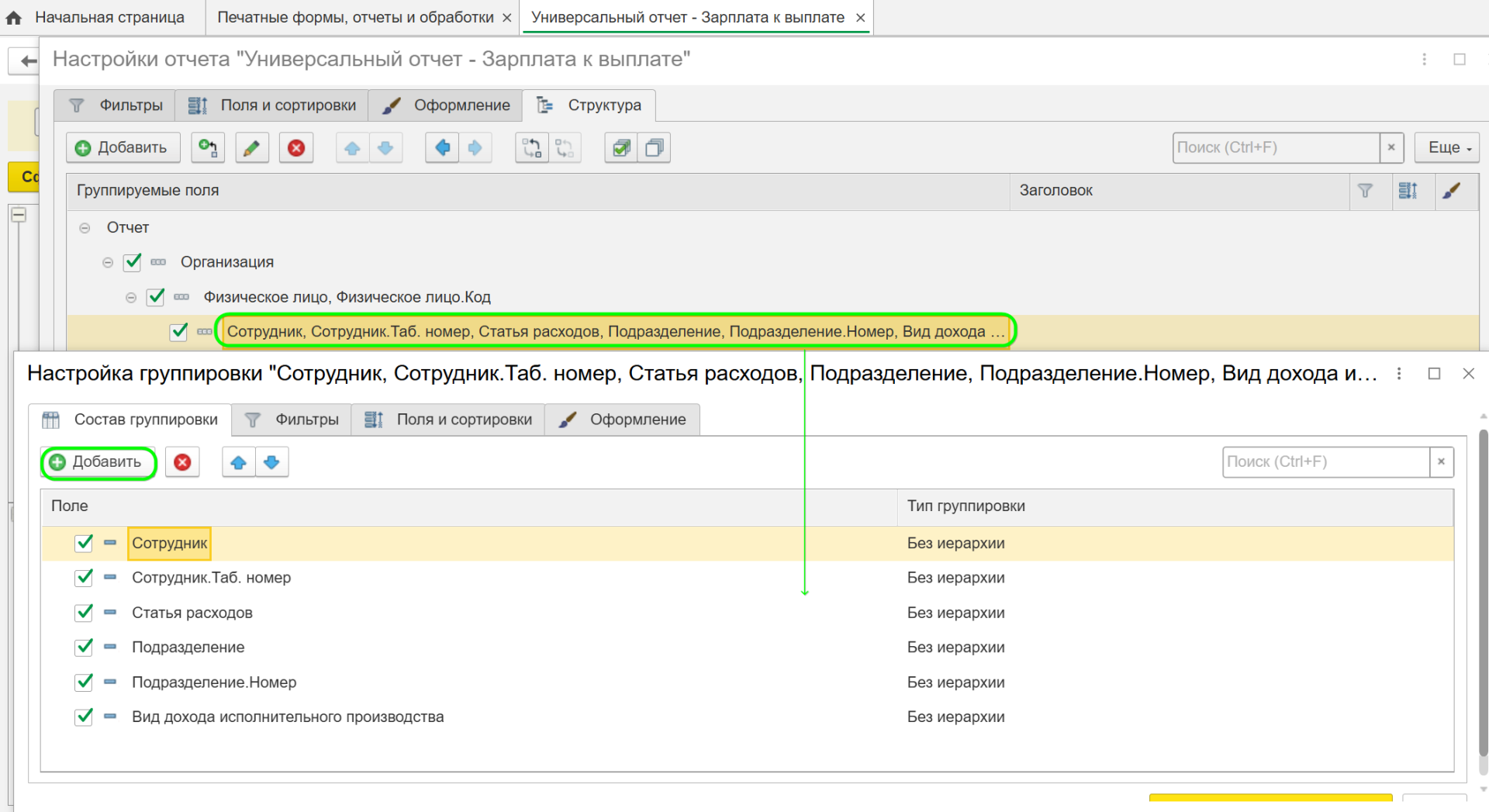Image resolution: width=1489 pixels, height=812 pixels.
Task: Open the Фильтры tab in grouping settings
Action: pyautogui.click(x=307, y=420)
